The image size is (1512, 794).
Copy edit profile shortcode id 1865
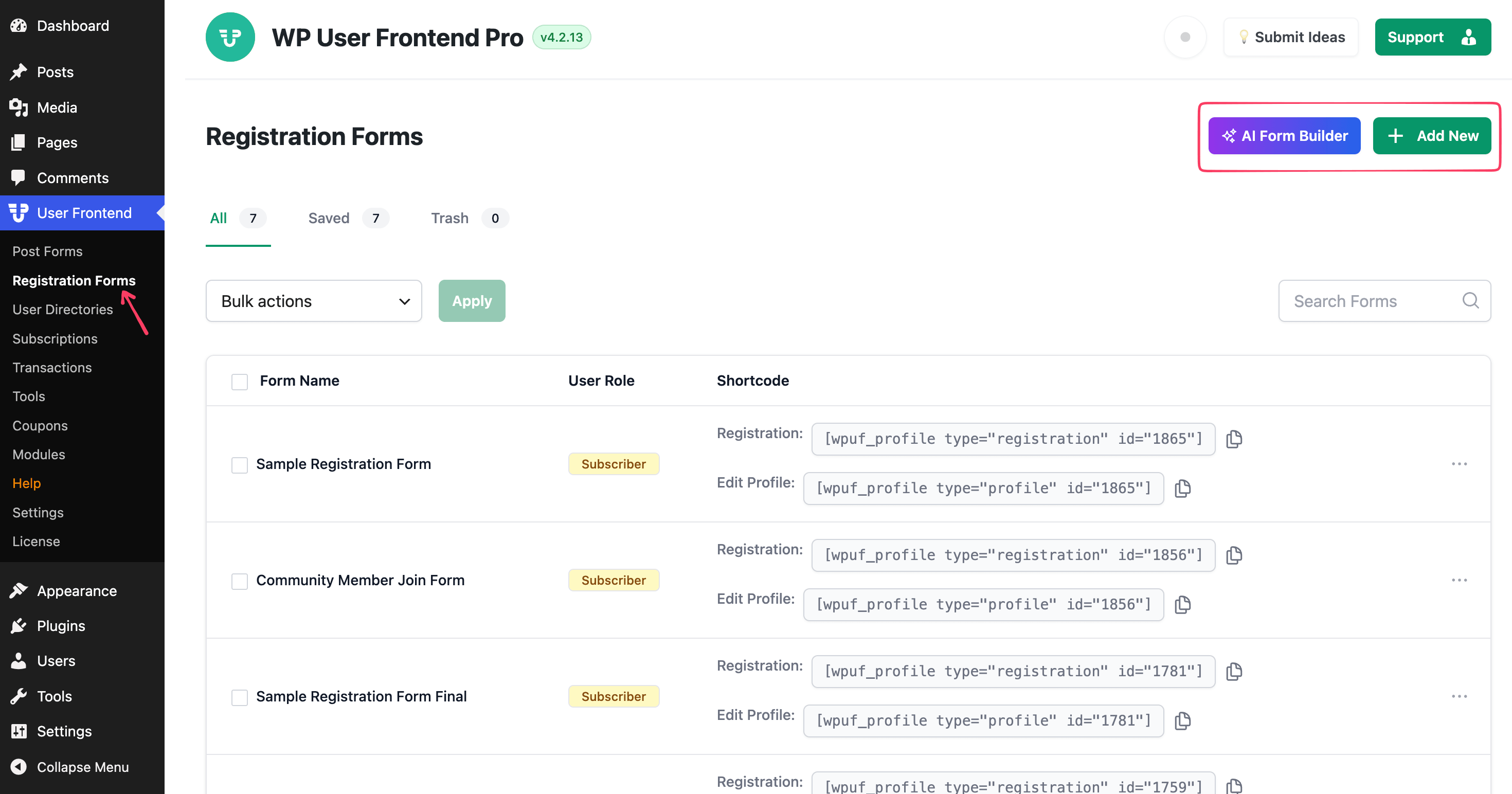(x=1183, y=488)
